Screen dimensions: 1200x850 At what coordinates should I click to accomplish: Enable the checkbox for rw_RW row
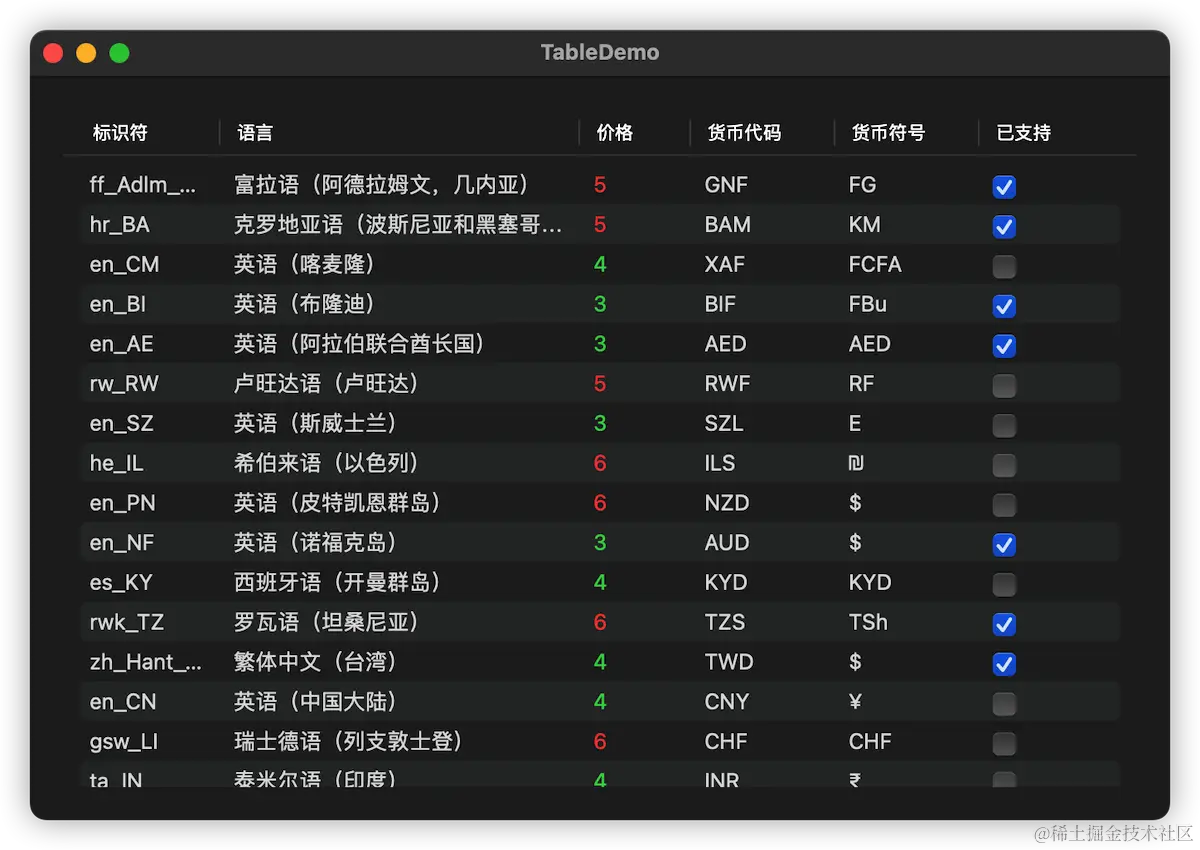click(1004, 385)
